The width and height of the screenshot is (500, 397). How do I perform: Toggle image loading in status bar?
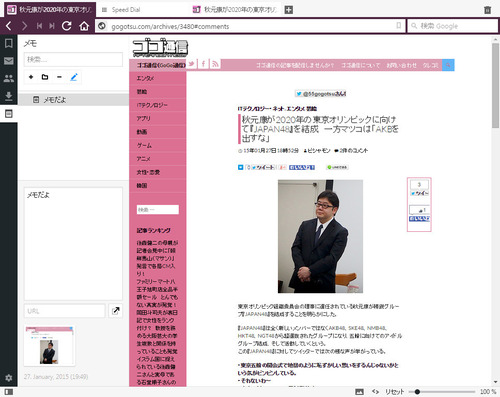point(359,392)
